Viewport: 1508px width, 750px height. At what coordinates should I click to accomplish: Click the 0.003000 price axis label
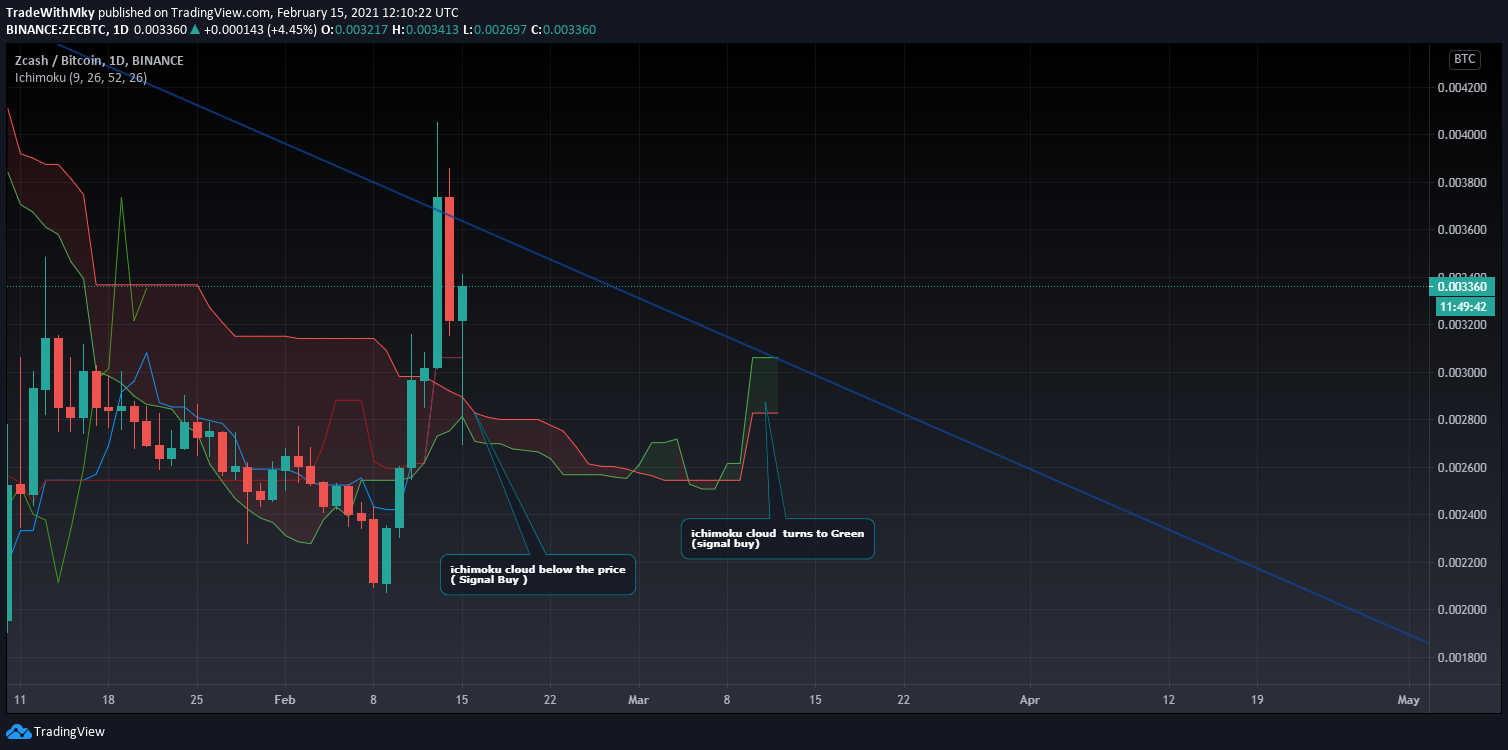[x=1461, y=373]
